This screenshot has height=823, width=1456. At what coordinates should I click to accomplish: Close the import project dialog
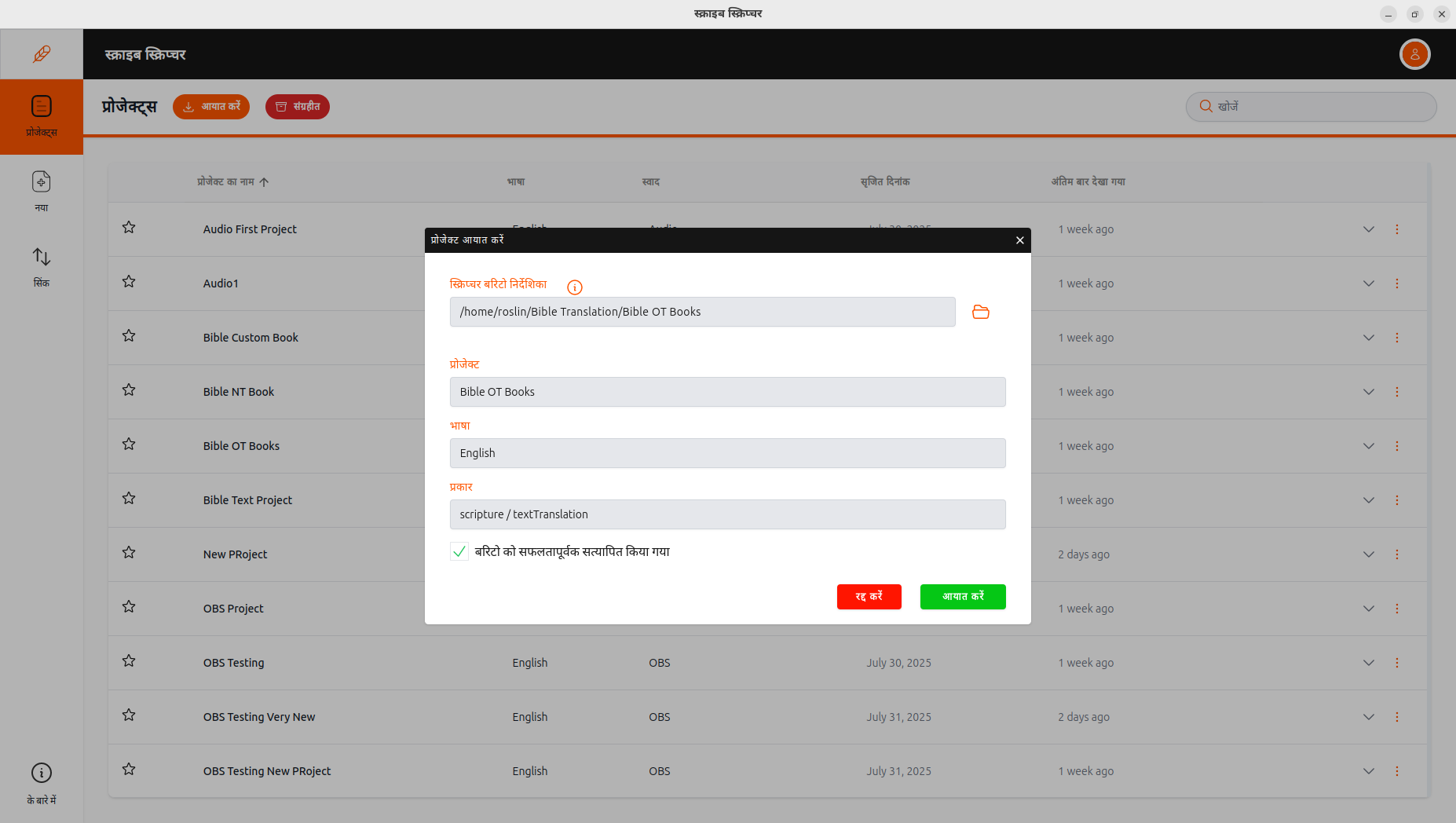click(1019, 240)
